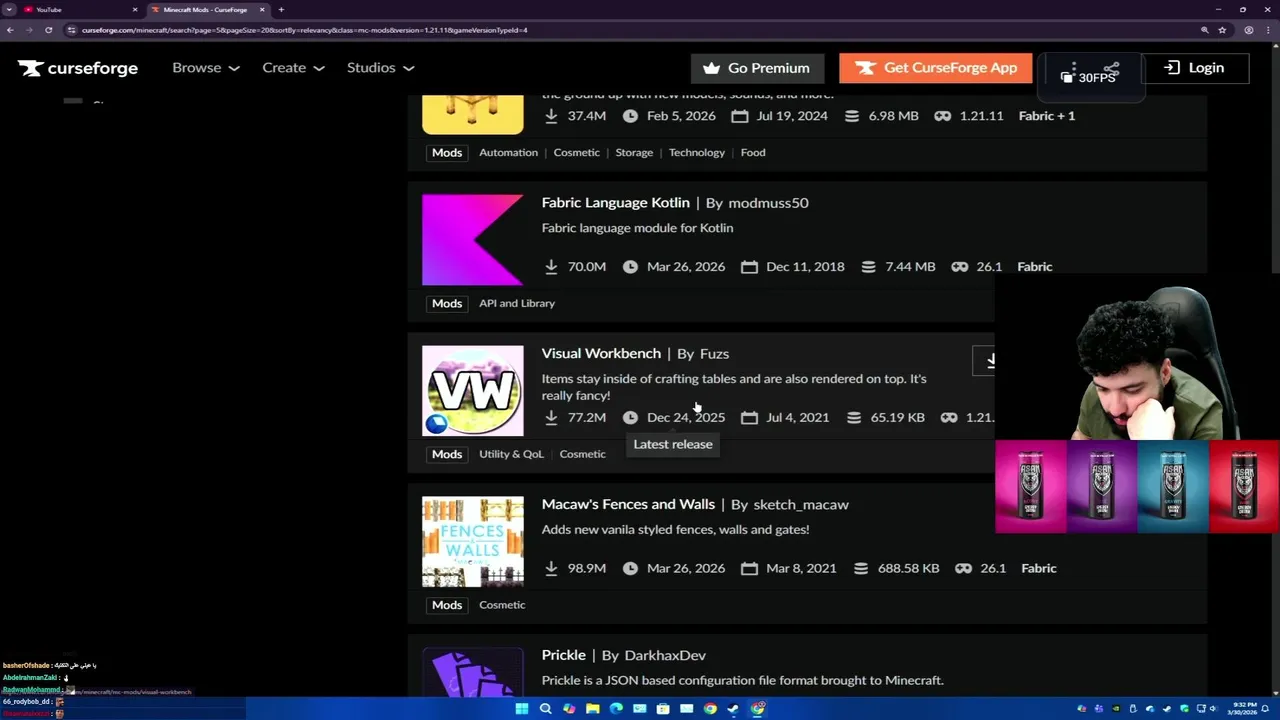This screenshot has height=720, width=1280.
Task: Click the Utility & QoL tag
Action: tap(511, 454)
